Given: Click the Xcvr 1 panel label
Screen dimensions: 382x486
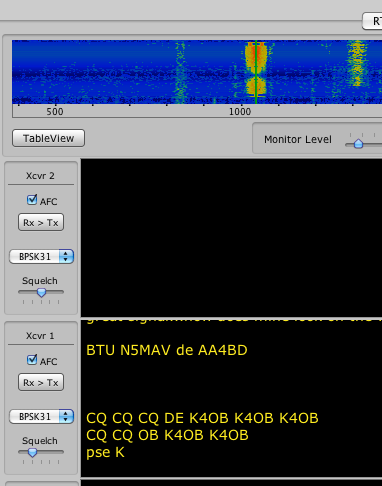Looking at the screenshot, I should 40,336.
